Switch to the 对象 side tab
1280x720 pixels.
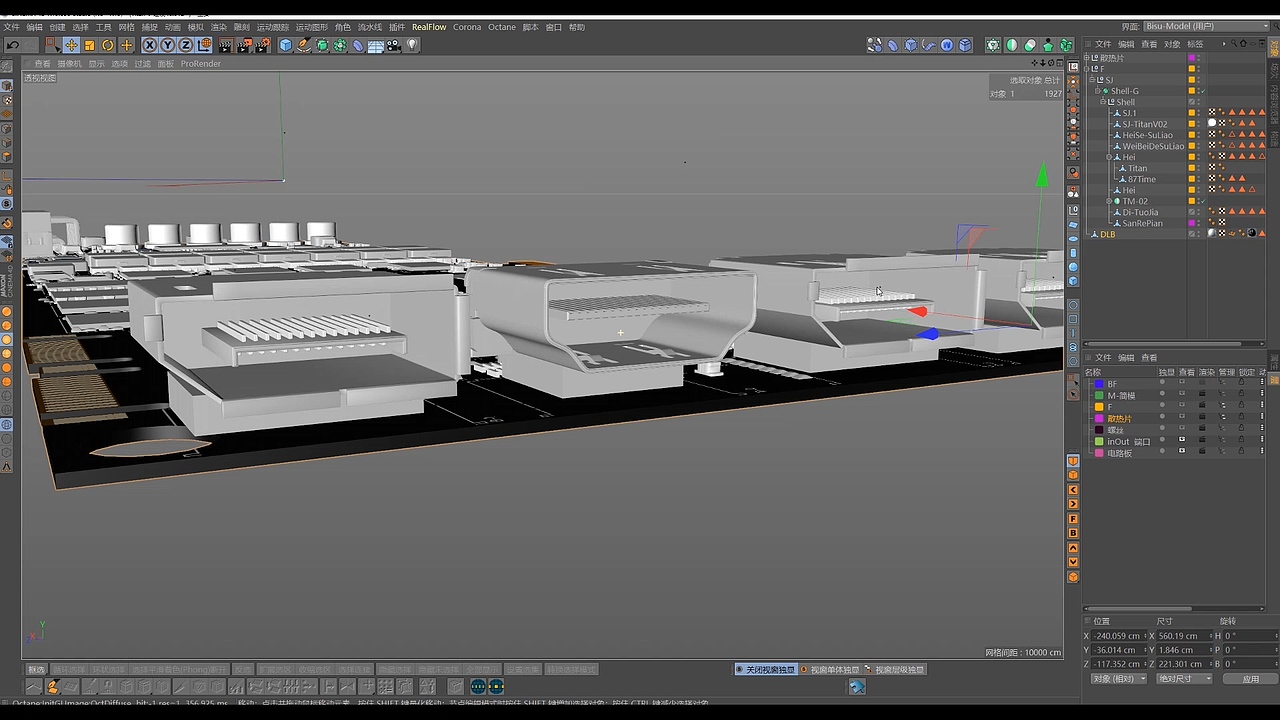[1275, 45]
